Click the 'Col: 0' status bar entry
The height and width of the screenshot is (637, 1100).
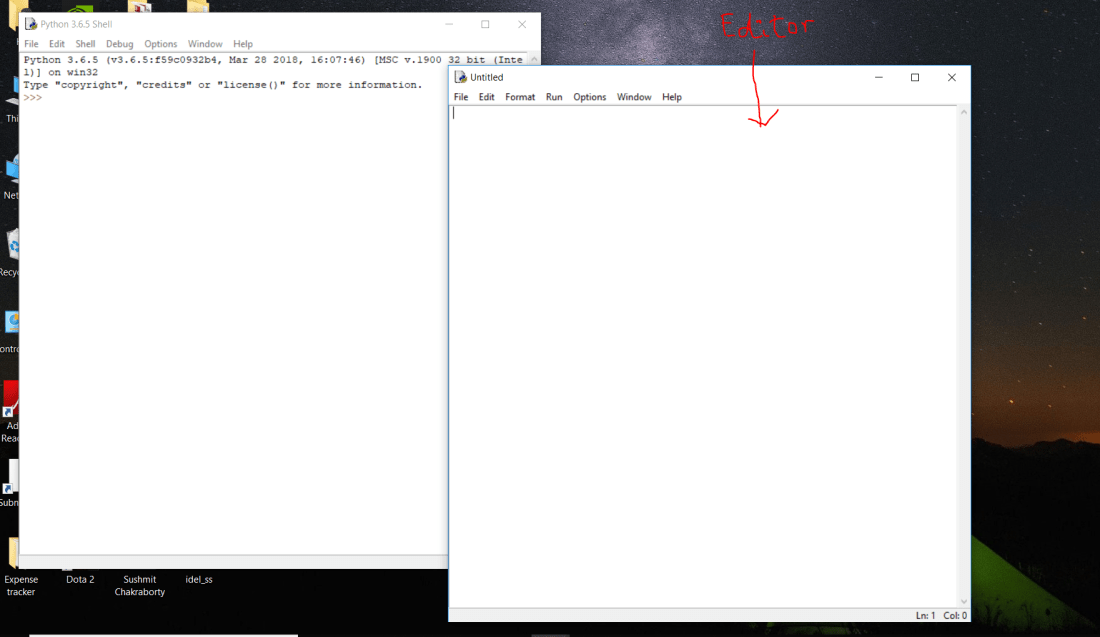955,615
